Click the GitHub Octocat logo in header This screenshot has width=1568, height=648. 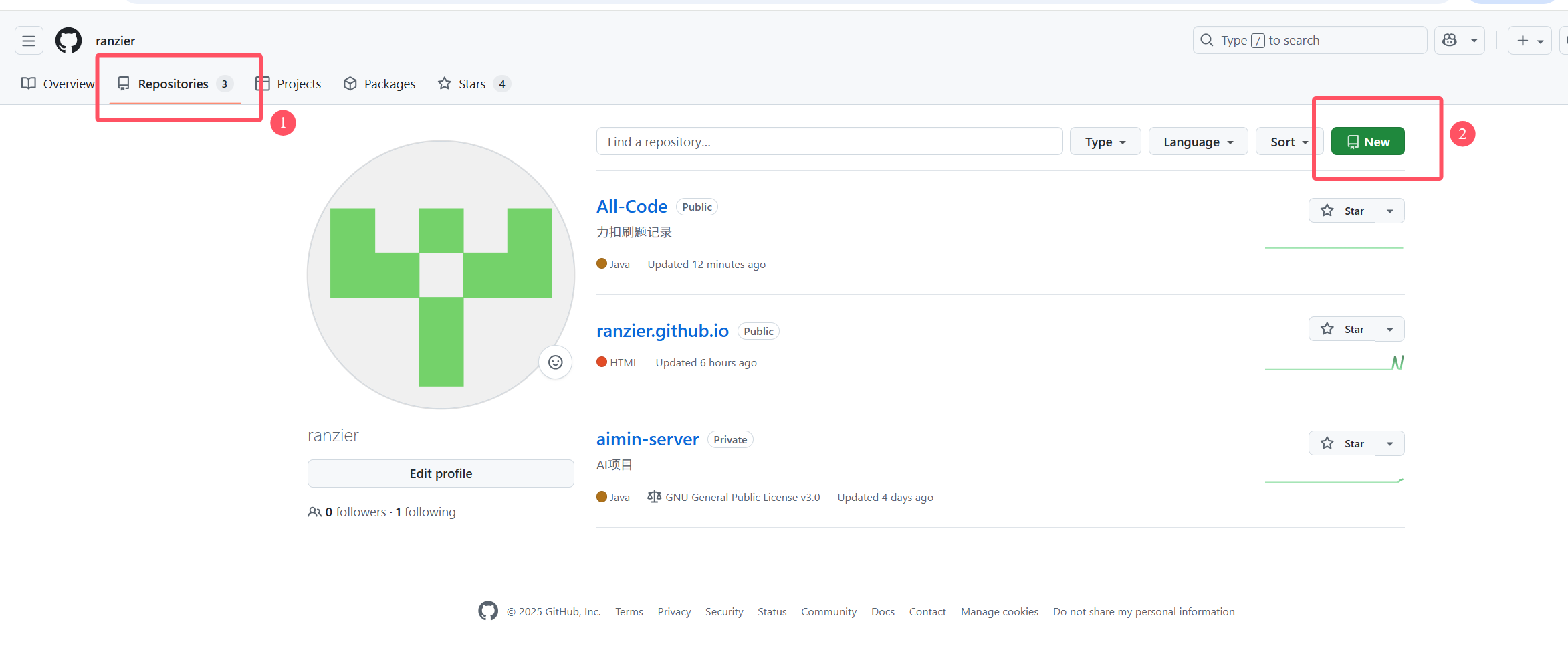pyautogui.click(x=68, y=41)
